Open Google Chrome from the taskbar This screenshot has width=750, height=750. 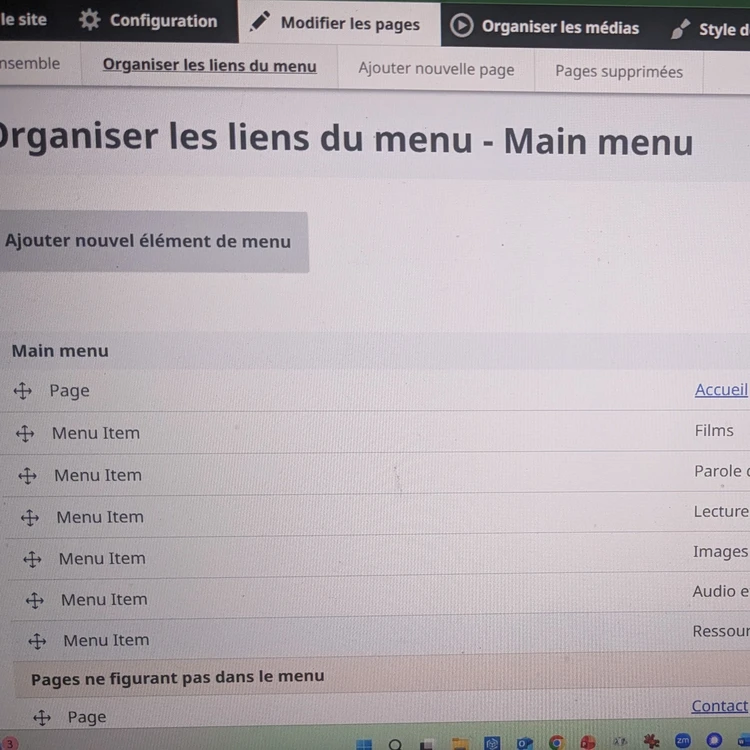coord(557,743)
